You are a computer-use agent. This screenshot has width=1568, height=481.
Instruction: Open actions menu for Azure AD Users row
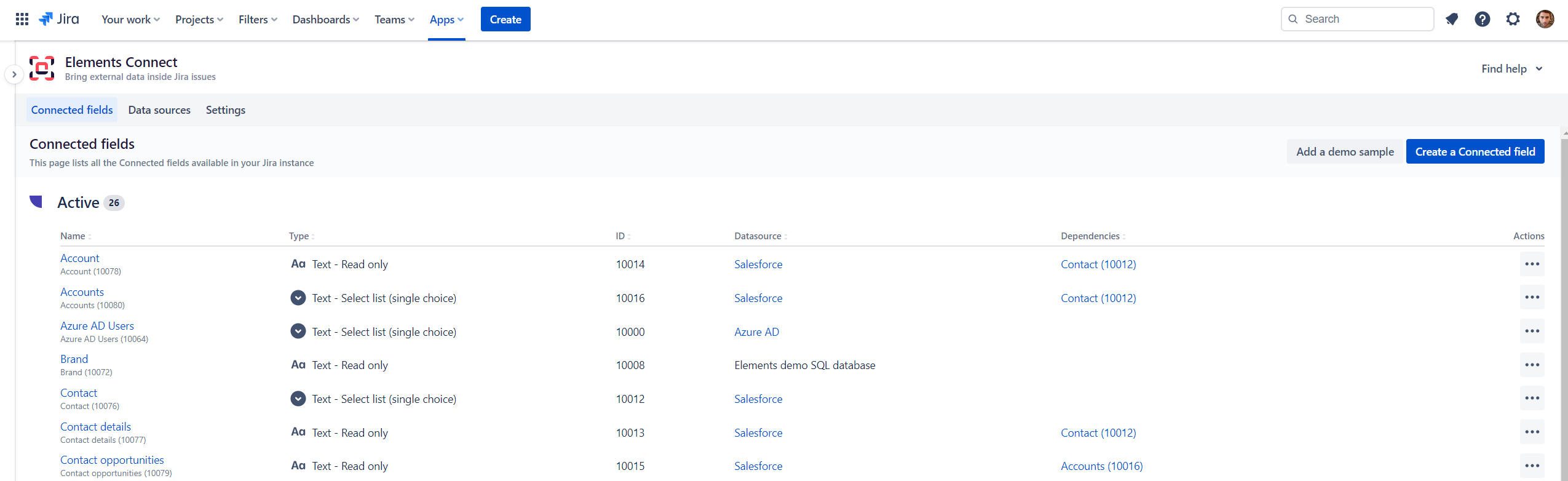(x=1532, y=332)
